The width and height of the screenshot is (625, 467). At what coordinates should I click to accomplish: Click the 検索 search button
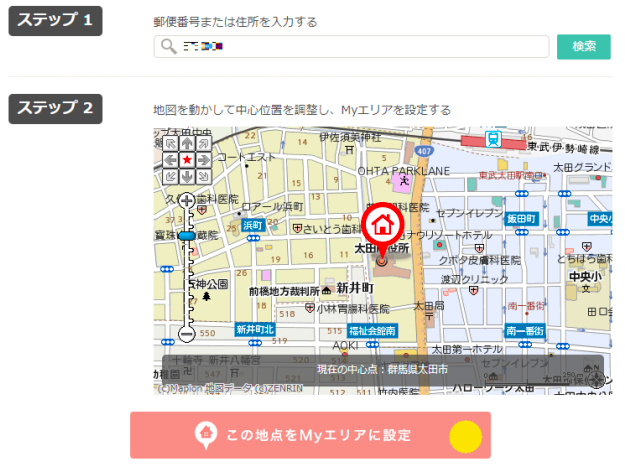584,47
